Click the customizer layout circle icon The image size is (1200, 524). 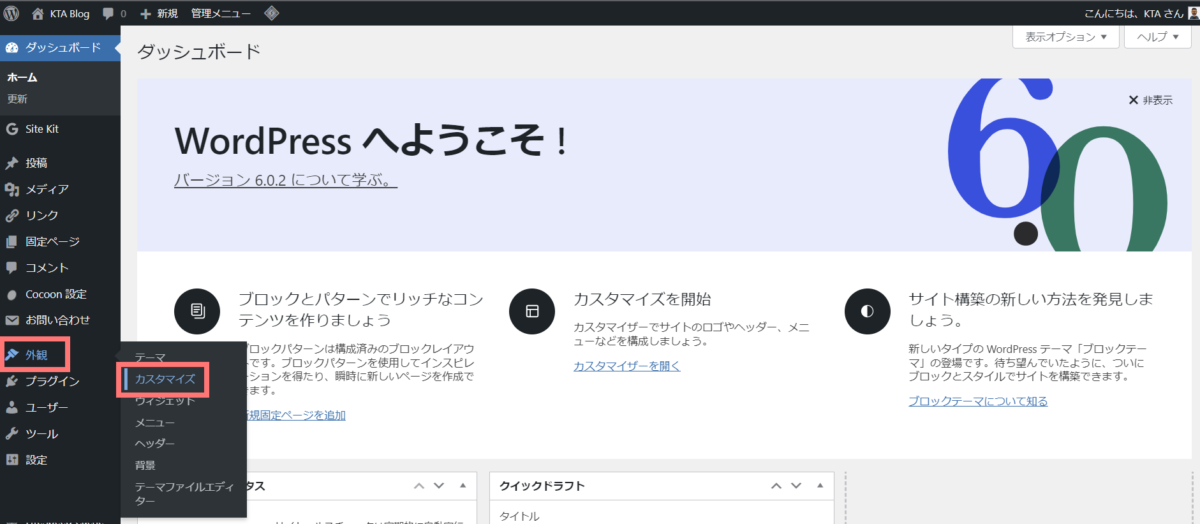[x=532, y=311]
